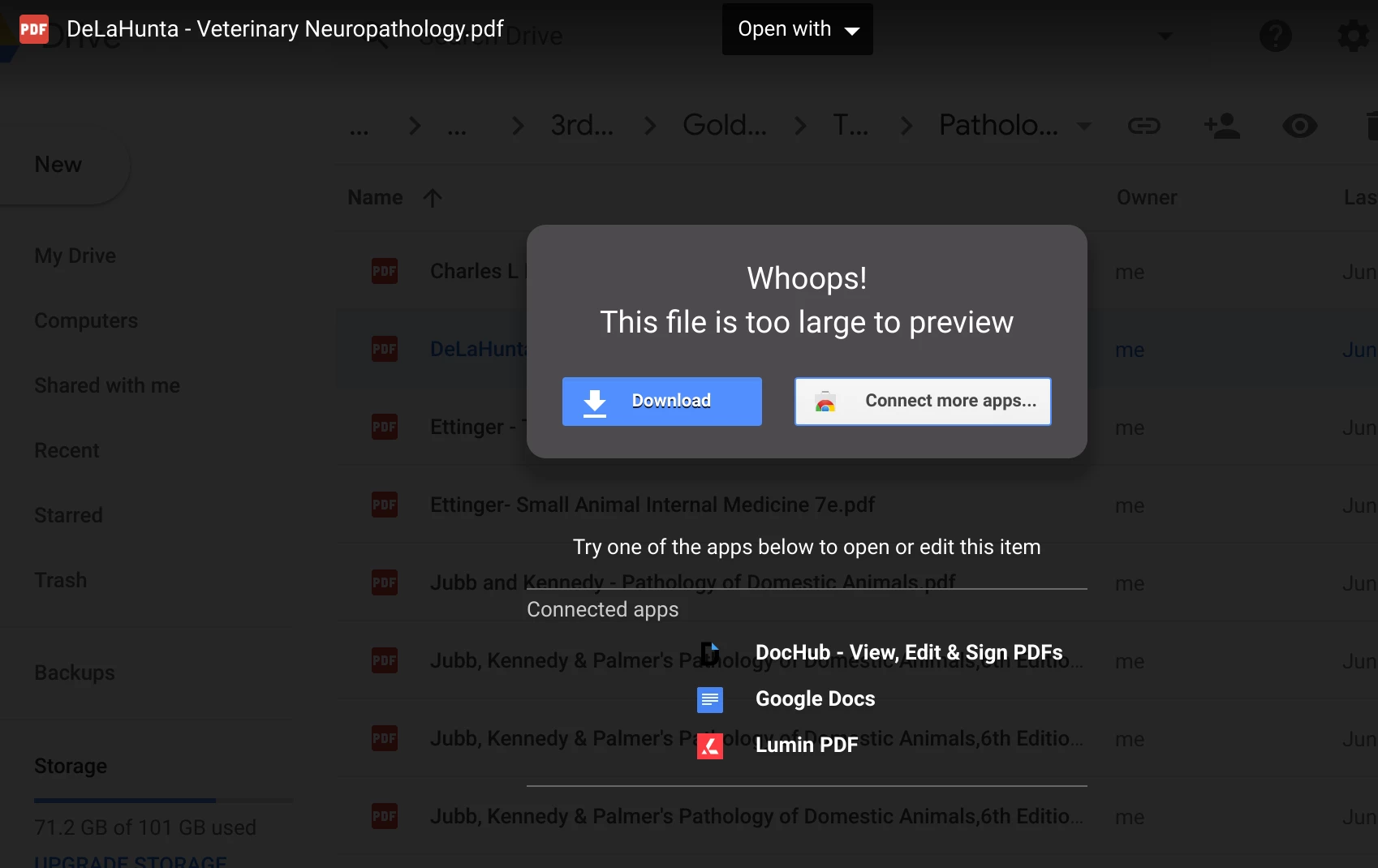Click the Name column header
1378x868 pixels.
pyautogui.click(x=375, y=197)
